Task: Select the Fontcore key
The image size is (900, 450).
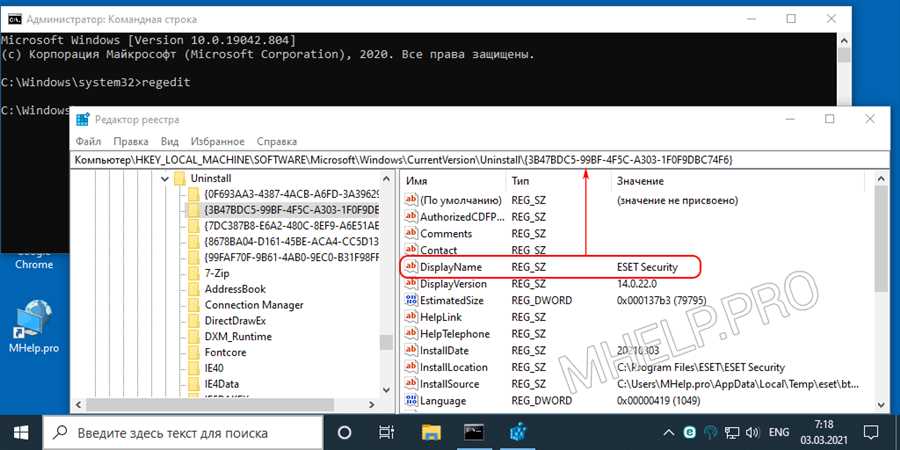Action: coord(226,352)
